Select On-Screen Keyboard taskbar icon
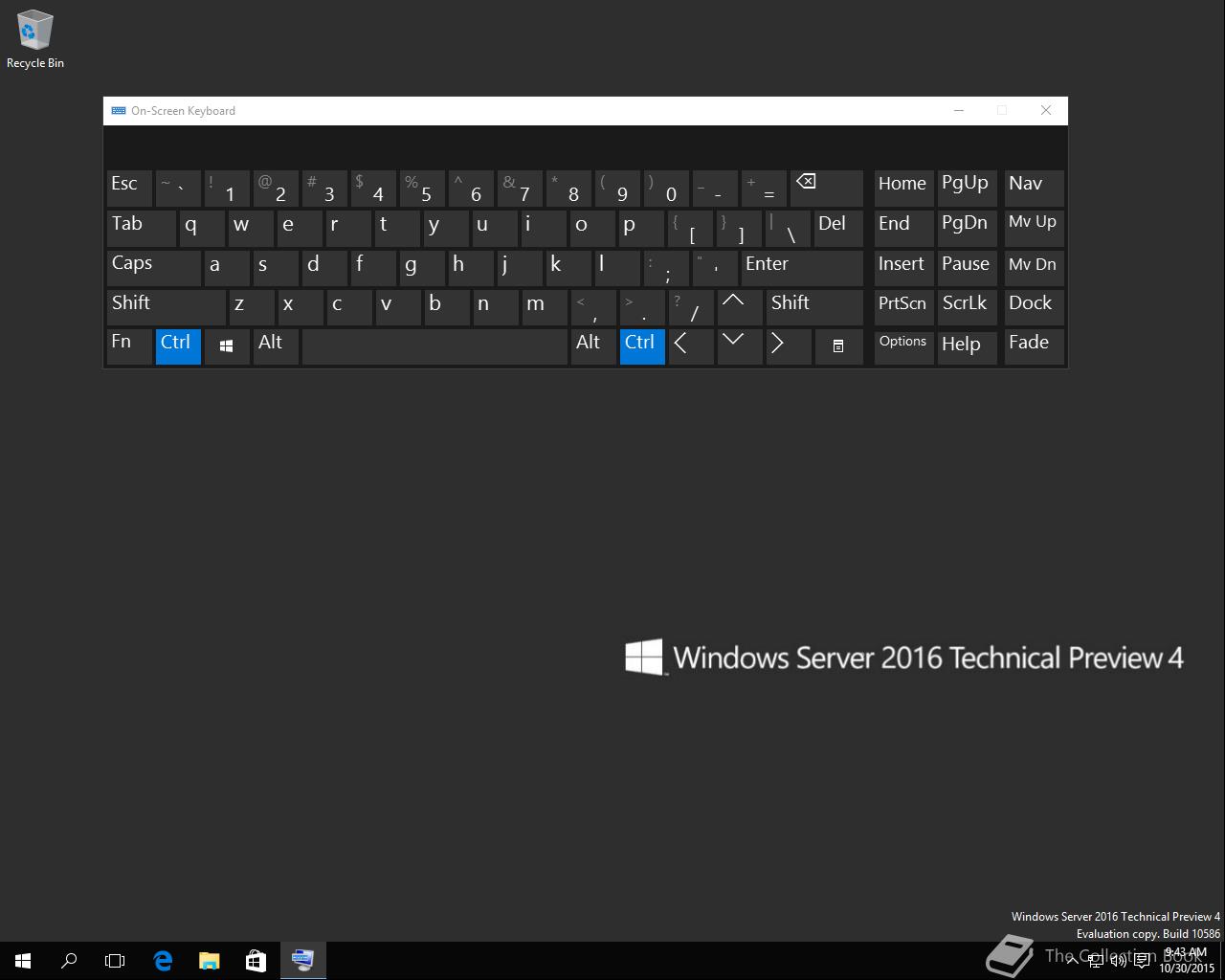The height and width of the screenshot is (980, 1225). pyautogui.click(x=302, y=960)
